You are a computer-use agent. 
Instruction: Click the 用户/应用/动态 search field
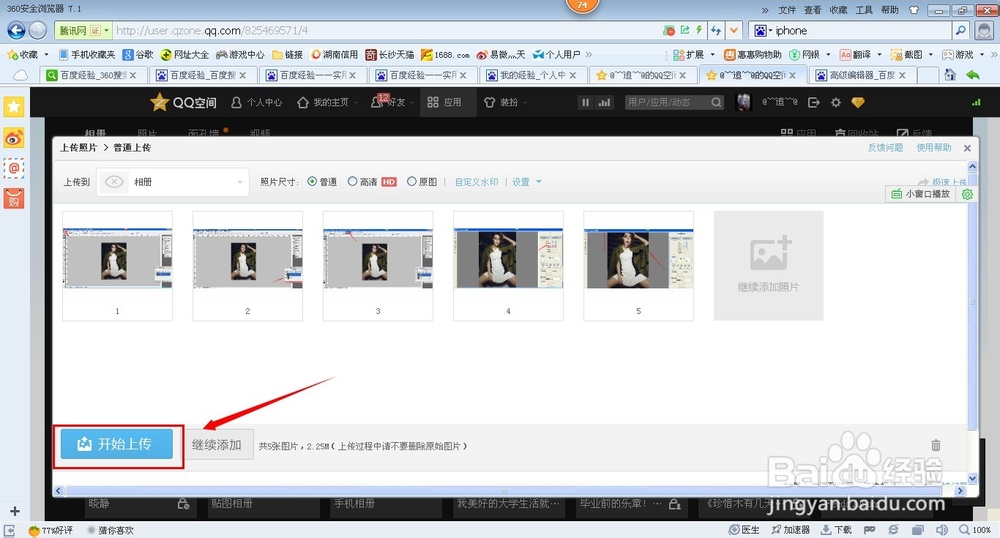pyautogui.click(x=667, y=102)
